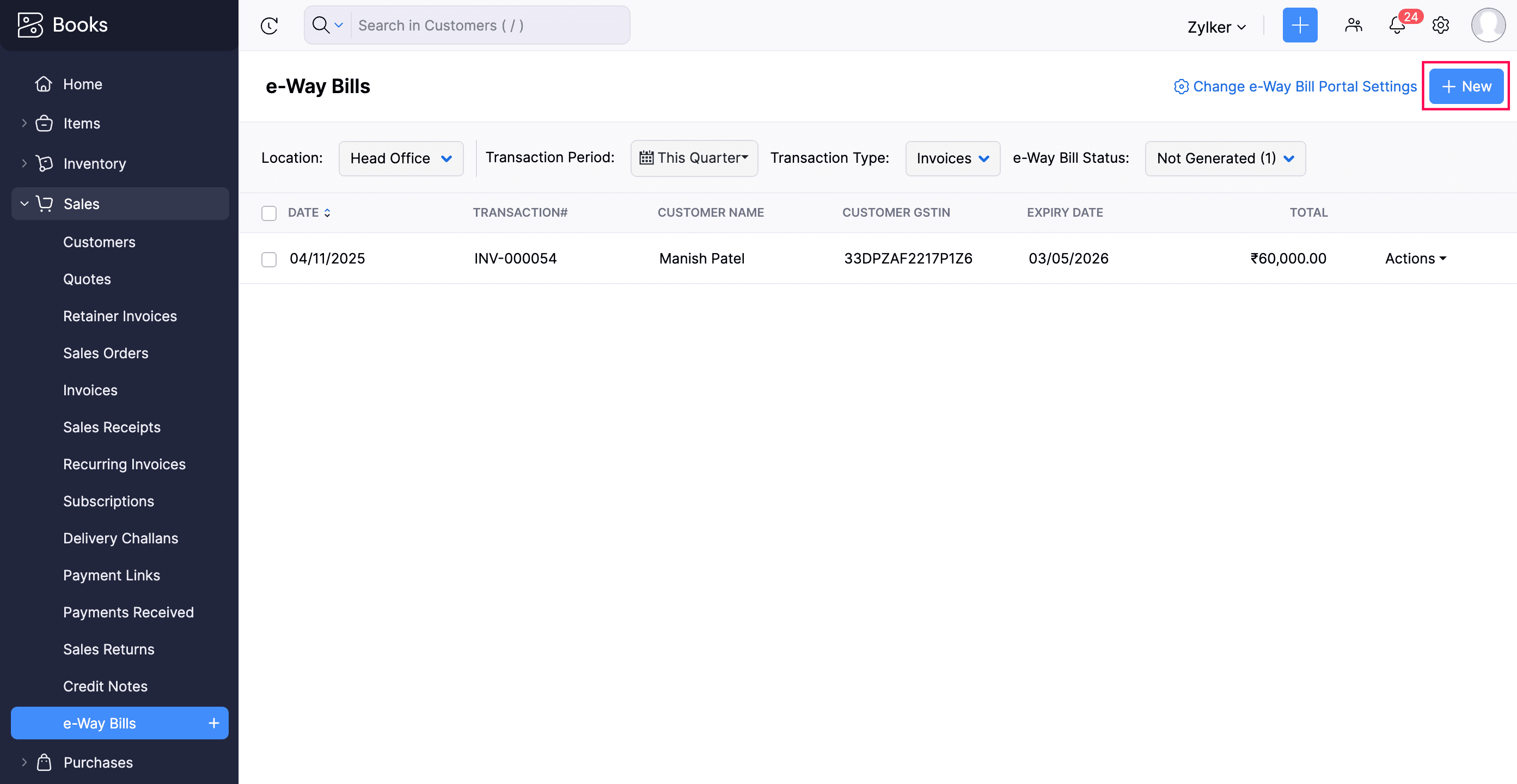The width and height of the screenshot is (1517, 784).
Task: Click the New e-Way Bill button
Action: click(1466, 87)
